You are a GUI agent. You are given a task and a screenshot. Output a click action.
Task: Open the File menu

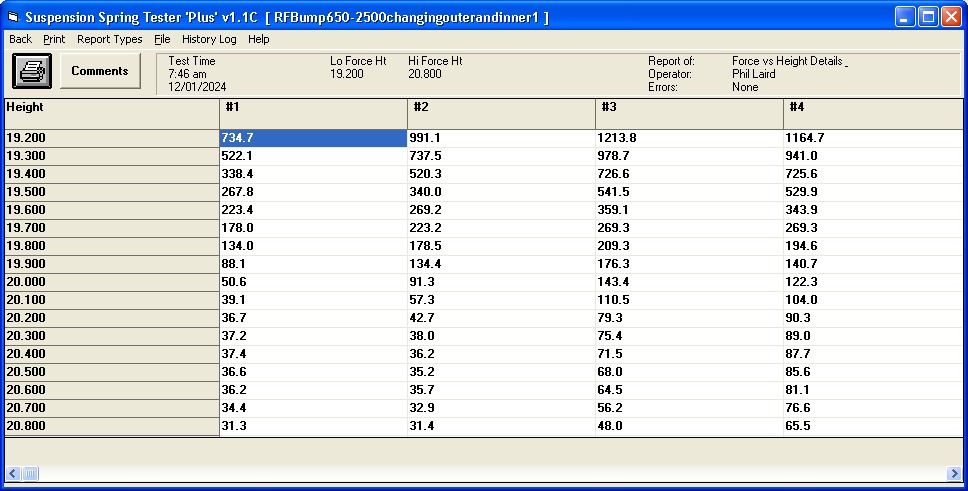(162, 39)
